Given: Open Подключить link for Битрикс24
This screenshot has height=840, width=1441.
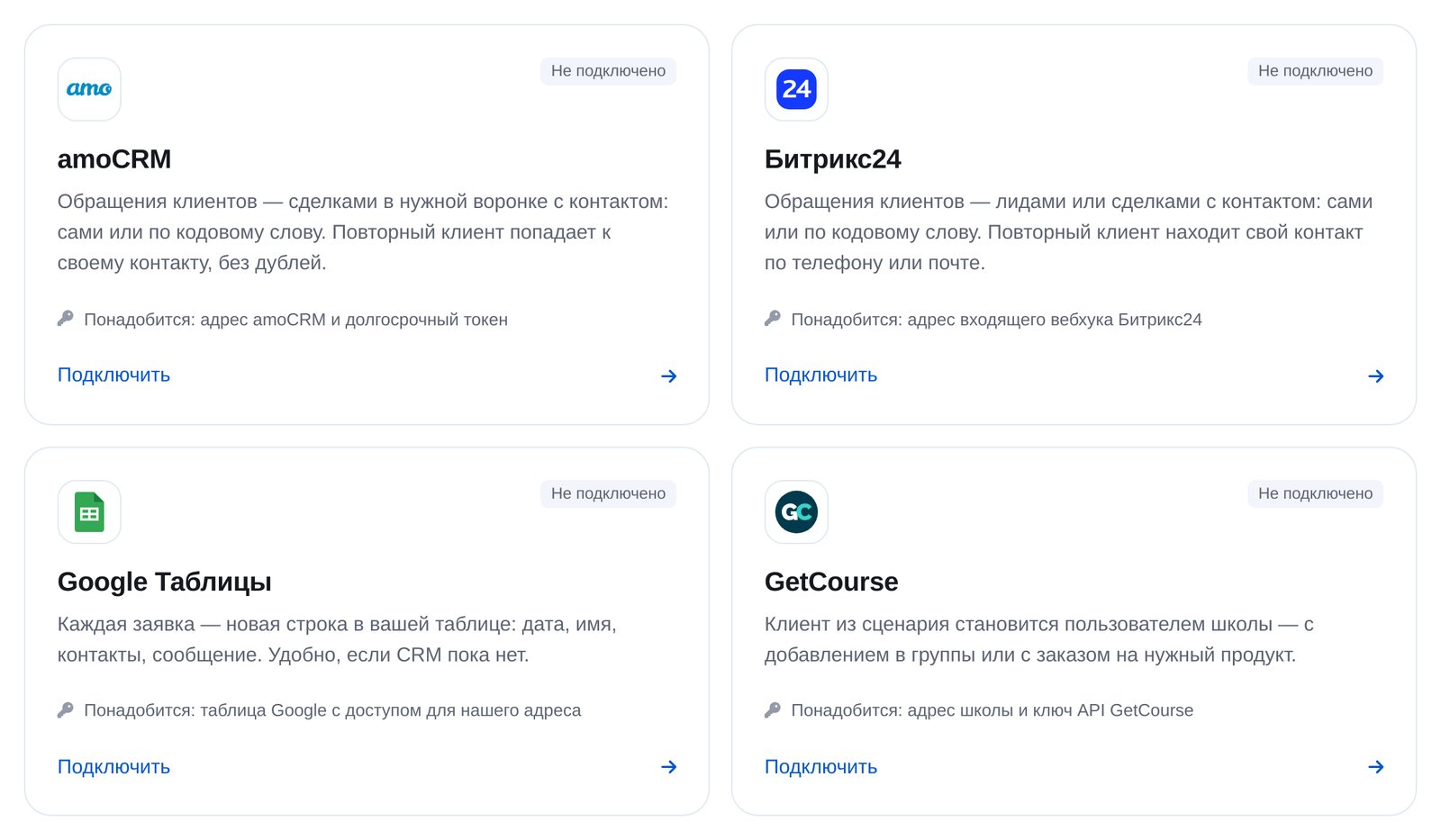Looking at the screenshot, I should point(820,375).
